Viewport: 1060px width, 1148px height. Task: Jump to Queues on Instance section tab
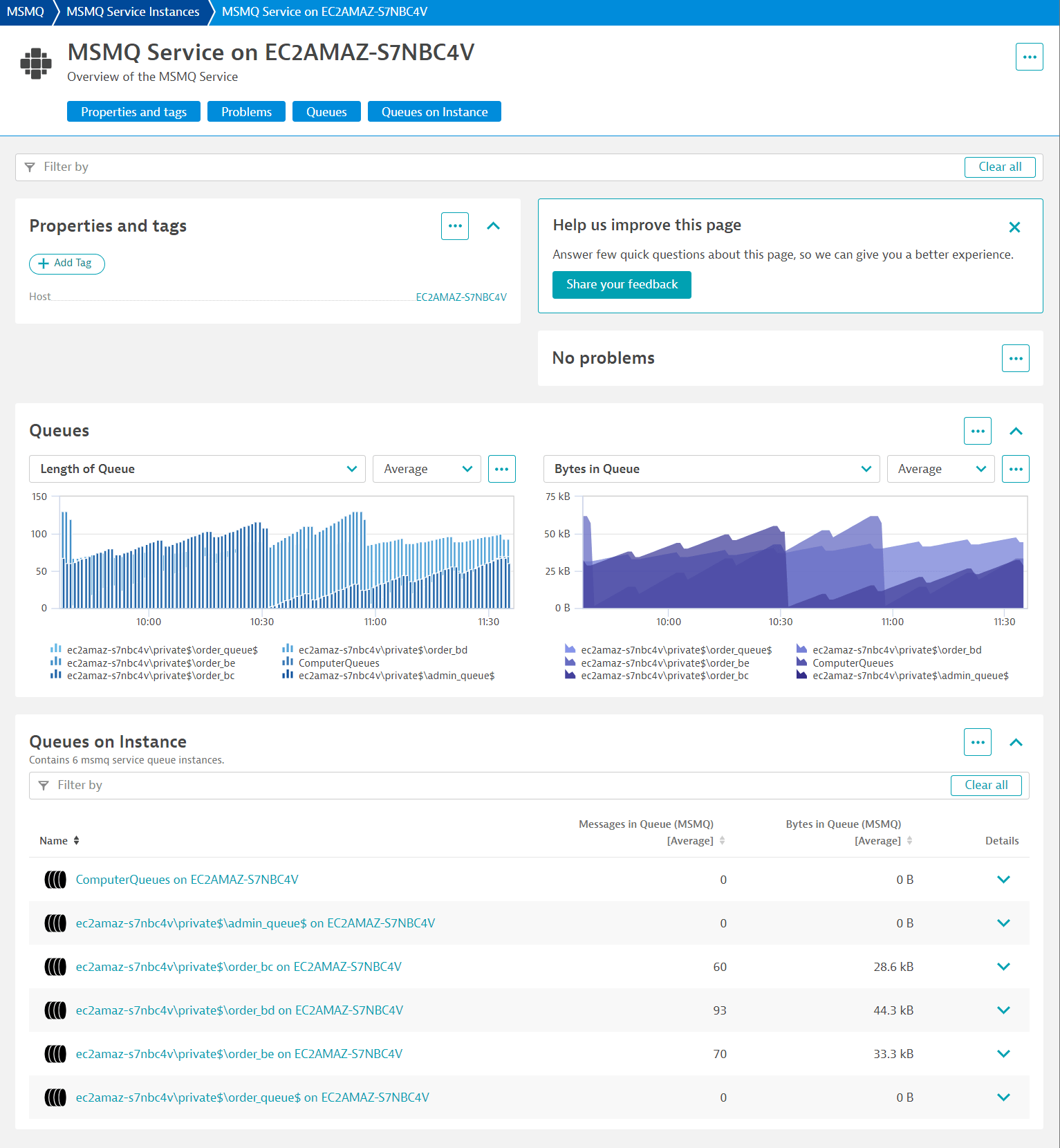[434, 111]
